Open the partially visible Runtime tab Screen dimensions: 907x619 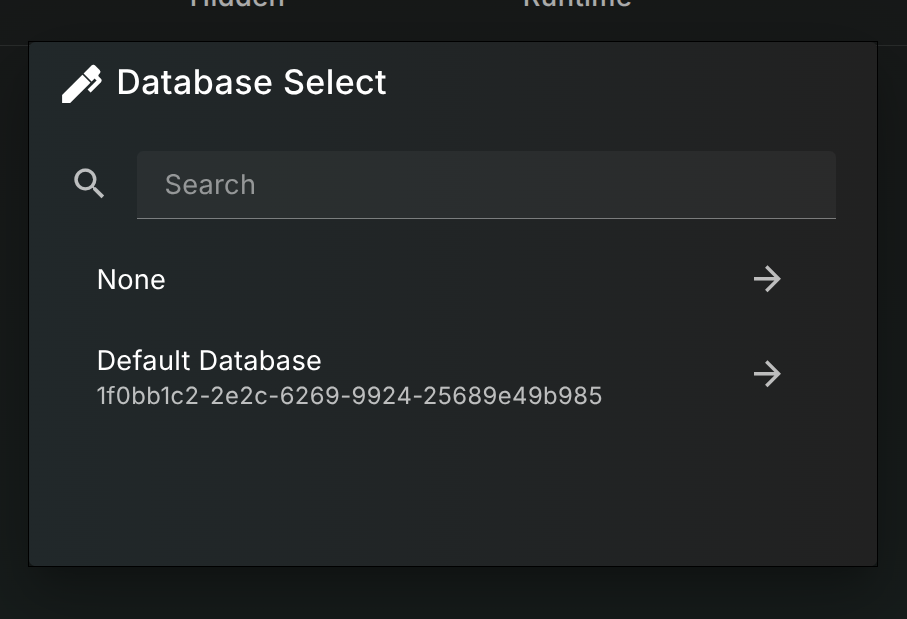pyautogui.click(x=577, y=4)
